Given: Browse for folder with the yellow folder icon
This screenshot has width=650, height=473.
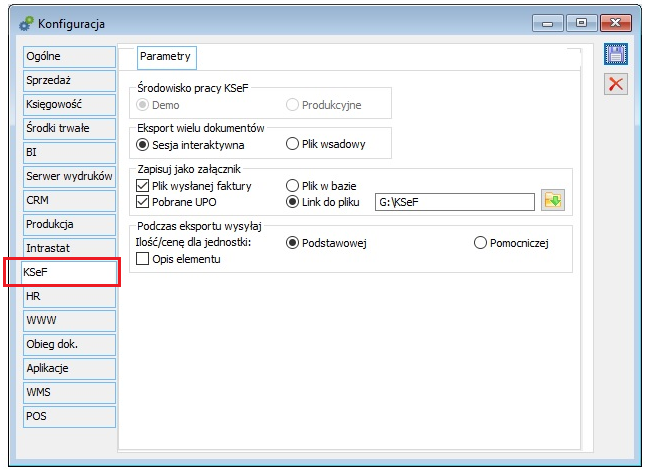Looking at the screenshot, I should pos(553,201).
